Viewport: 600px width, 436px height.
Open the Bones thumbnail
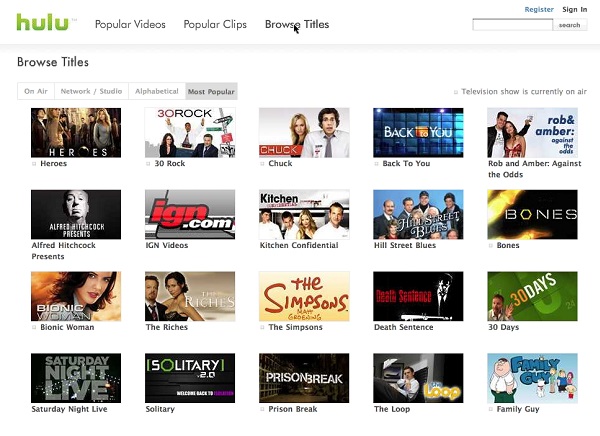pos(532,214)
